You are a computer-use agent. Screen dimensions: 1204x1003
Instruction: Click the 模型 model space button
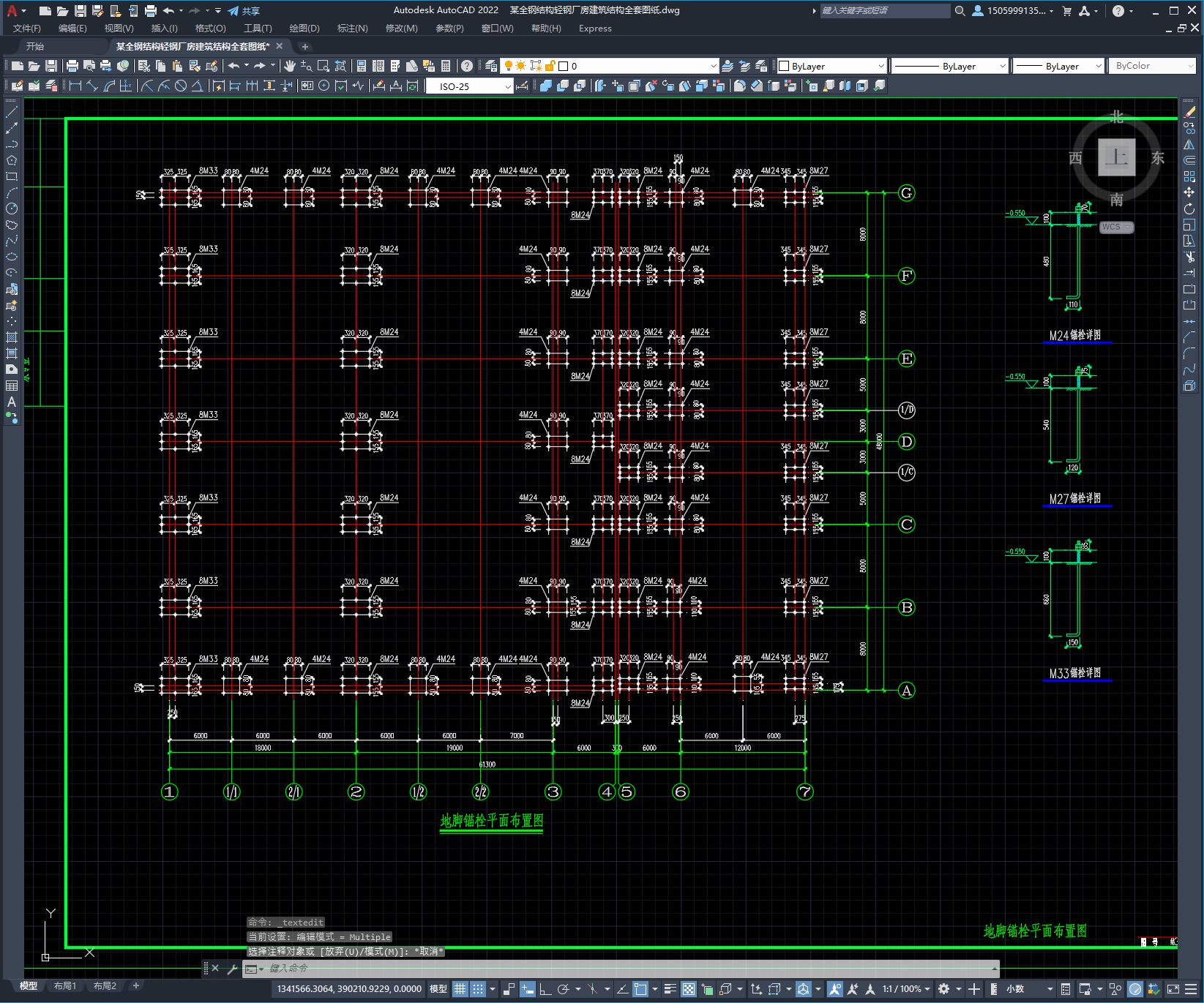click(438, 989)
